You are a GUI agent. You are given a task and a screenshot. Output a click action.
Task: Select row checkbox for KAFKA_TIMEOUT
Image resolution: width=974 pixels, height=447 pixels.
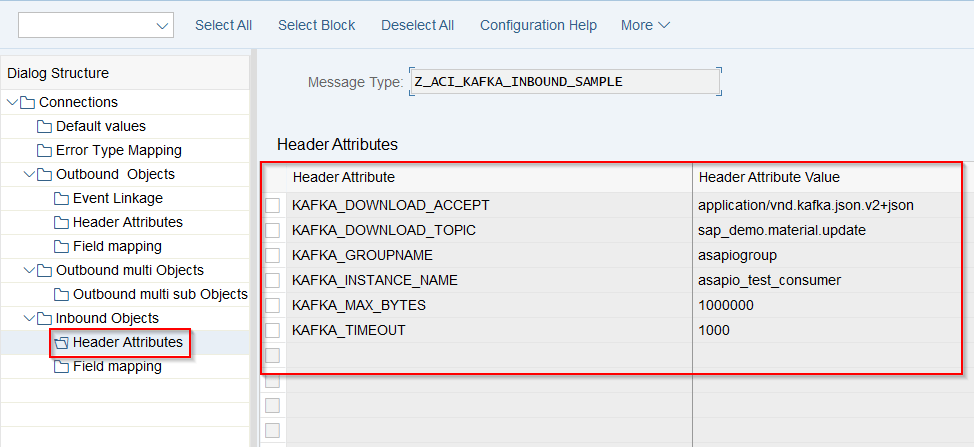273,331
